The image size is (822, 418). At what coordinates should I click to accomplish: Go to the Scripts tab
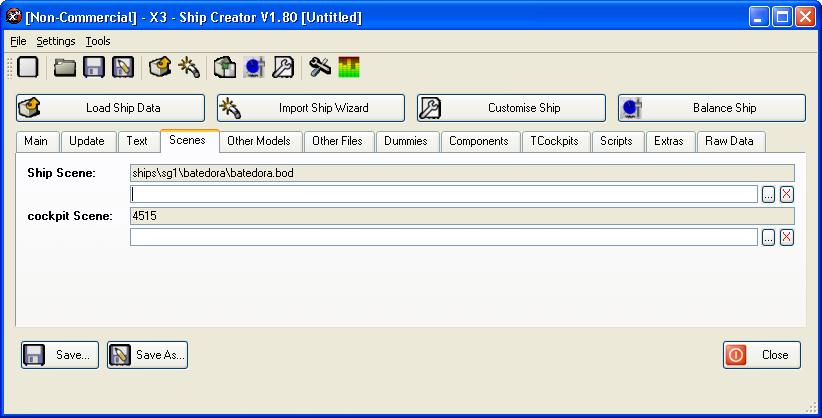[x=616, y=141]
